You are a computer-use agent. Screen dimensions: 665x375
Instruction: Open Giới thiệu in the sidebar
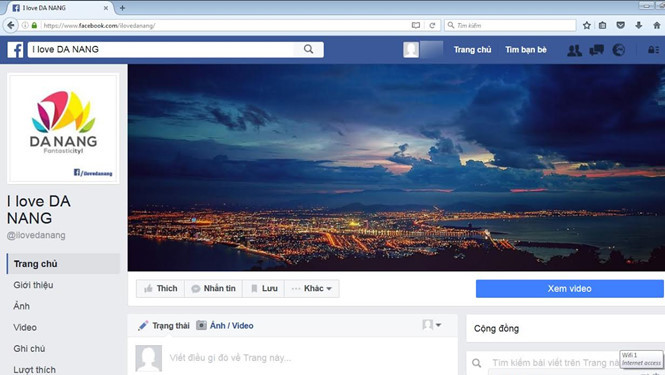coord(34,285)
